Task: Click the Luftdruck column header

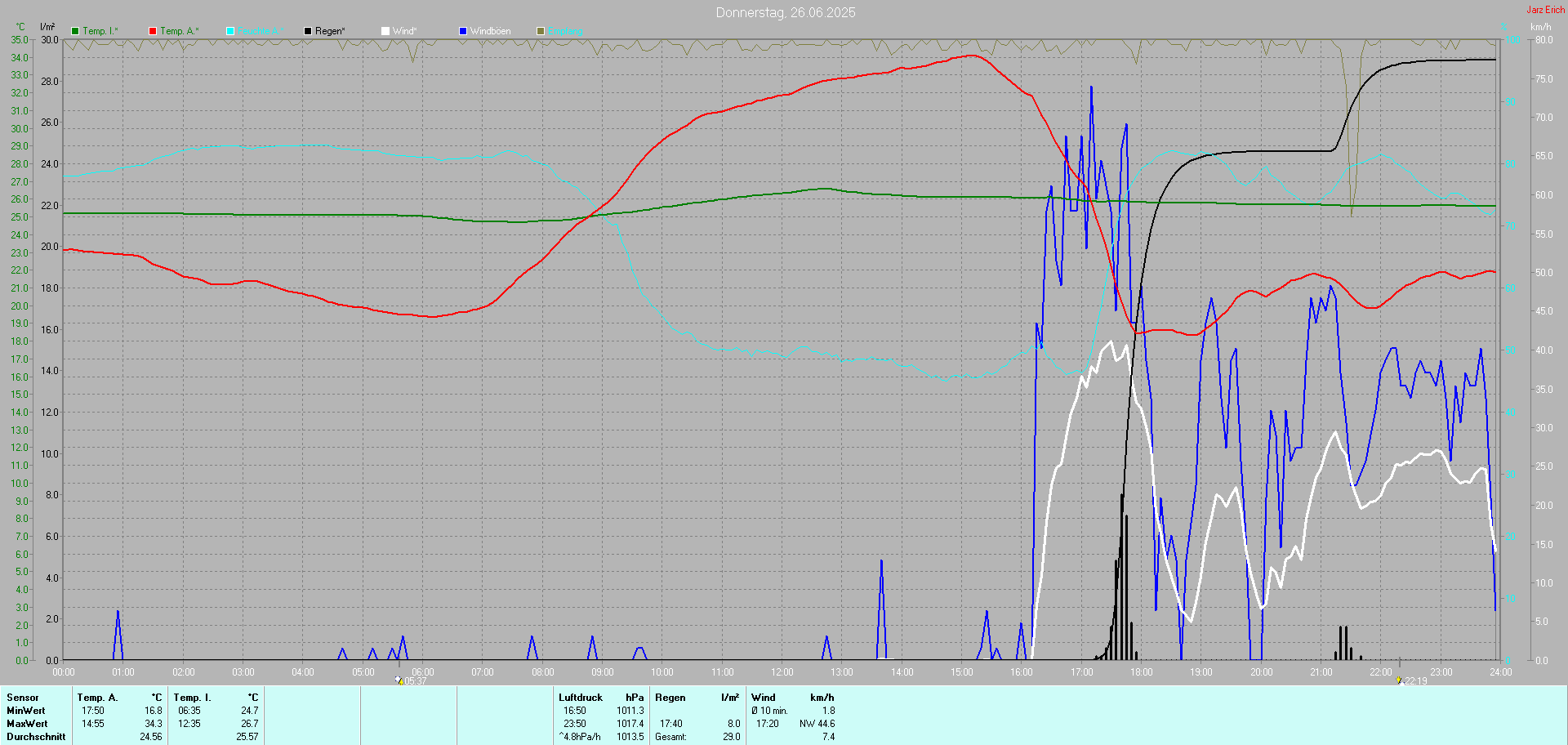Action: coord(580,698)
